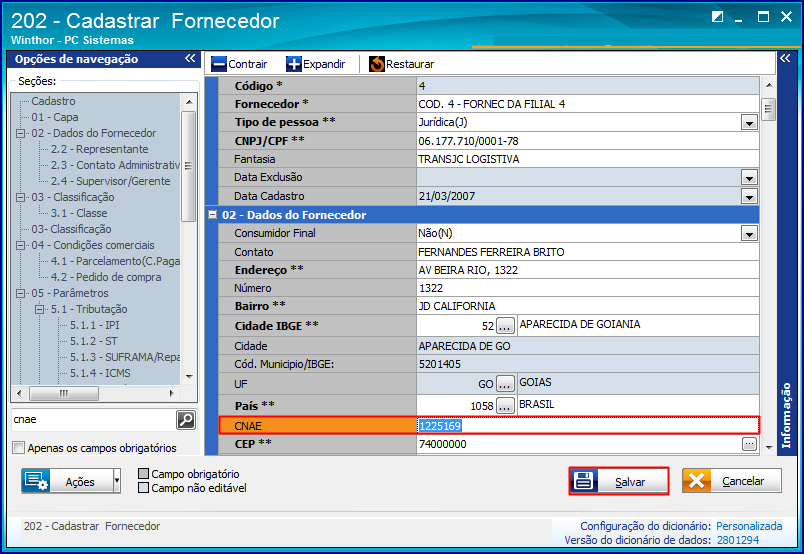Collapse 02 - Dados do Fornecedor tree node

tap(21, 133)
